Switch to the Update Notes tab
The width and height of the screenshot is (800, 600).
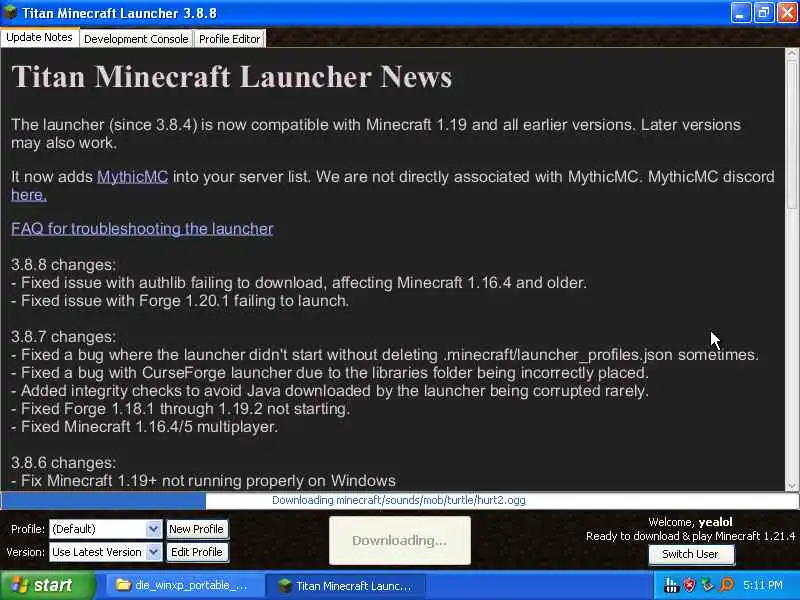tap(39, 37)
